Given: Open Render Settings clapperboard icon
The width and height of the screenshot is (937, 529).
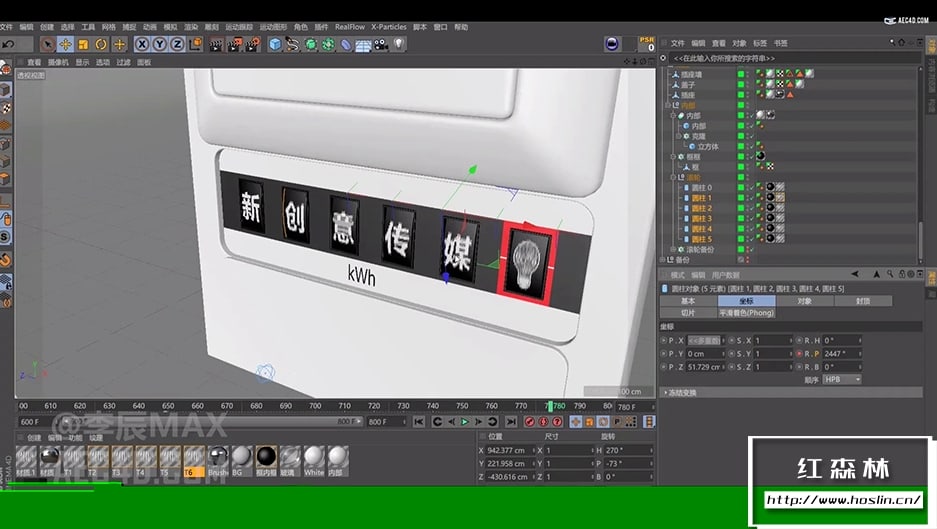Looking at the screenshot, I should point(254,44).
